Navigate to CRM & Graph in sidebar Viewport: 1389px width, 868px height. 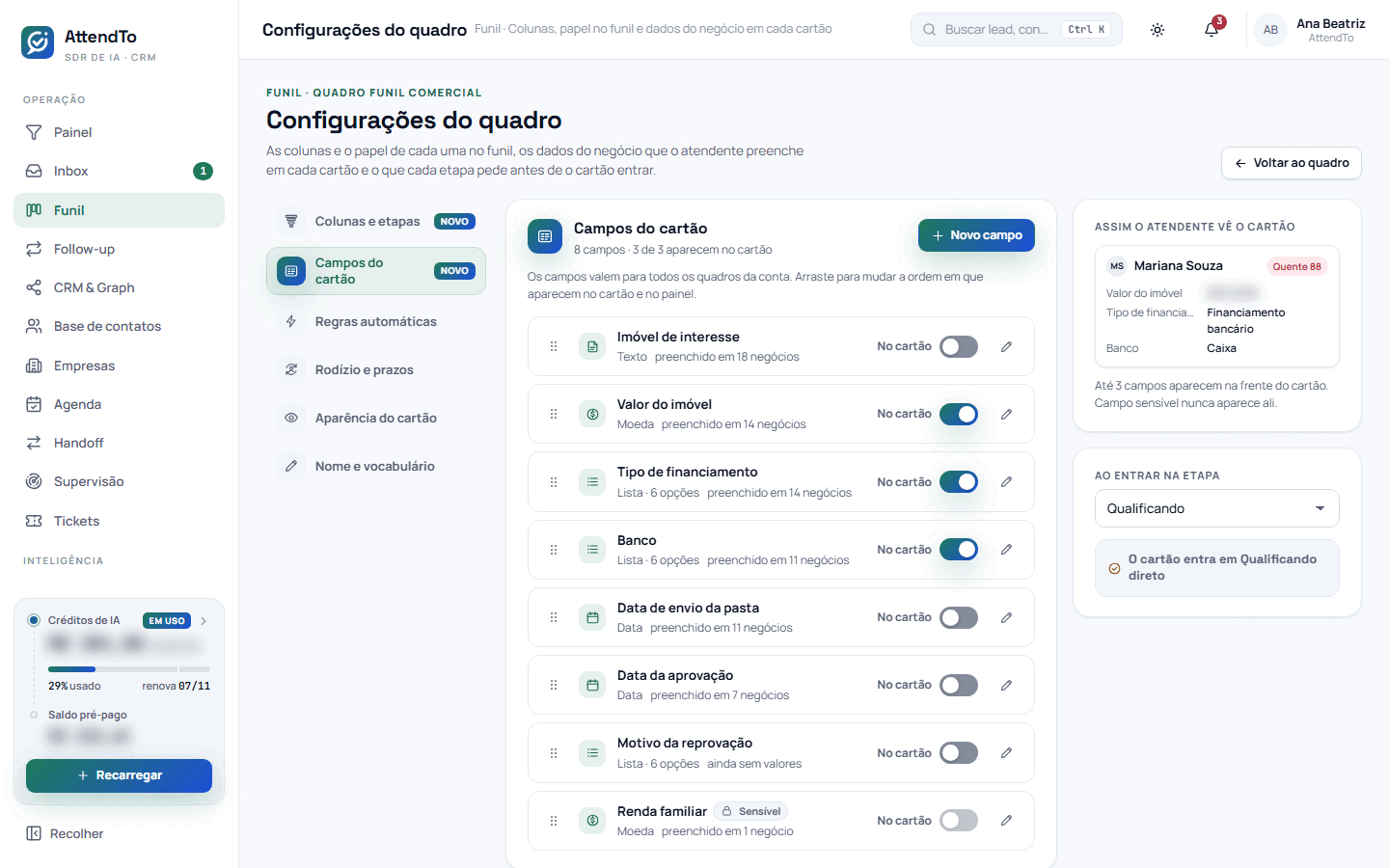119,287
